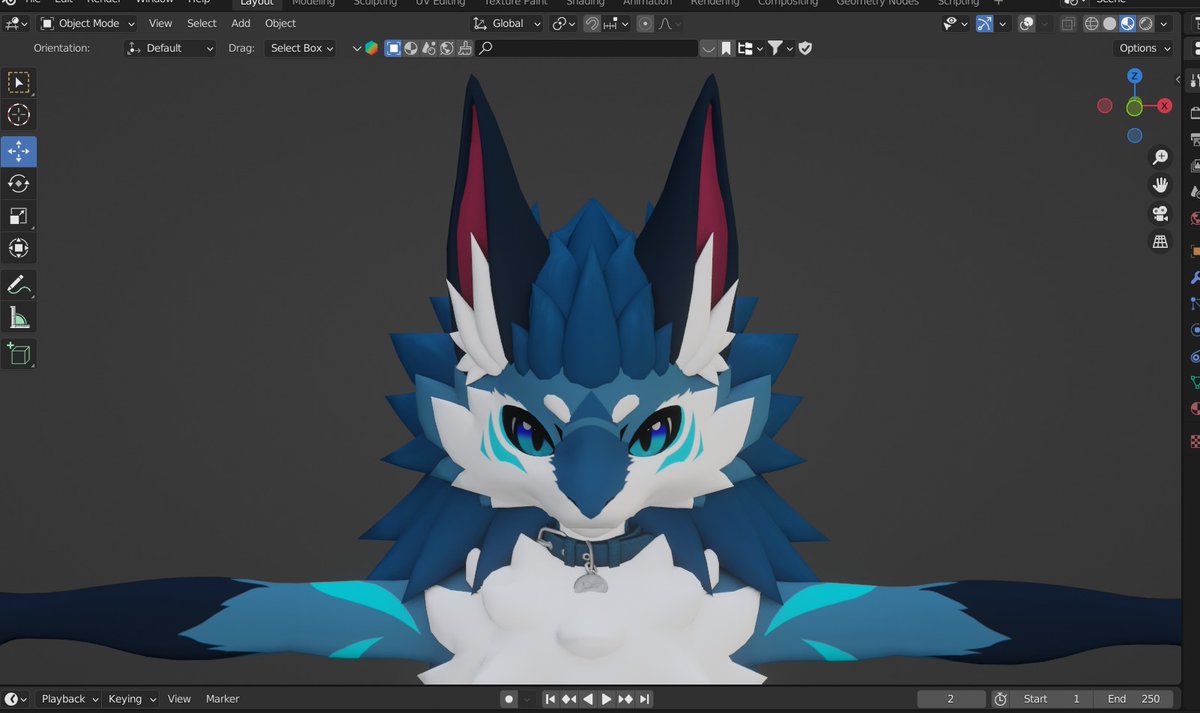Switch to the Scale tool
Viewport: 1200px width, 713px height.
[x=19, y=216]
